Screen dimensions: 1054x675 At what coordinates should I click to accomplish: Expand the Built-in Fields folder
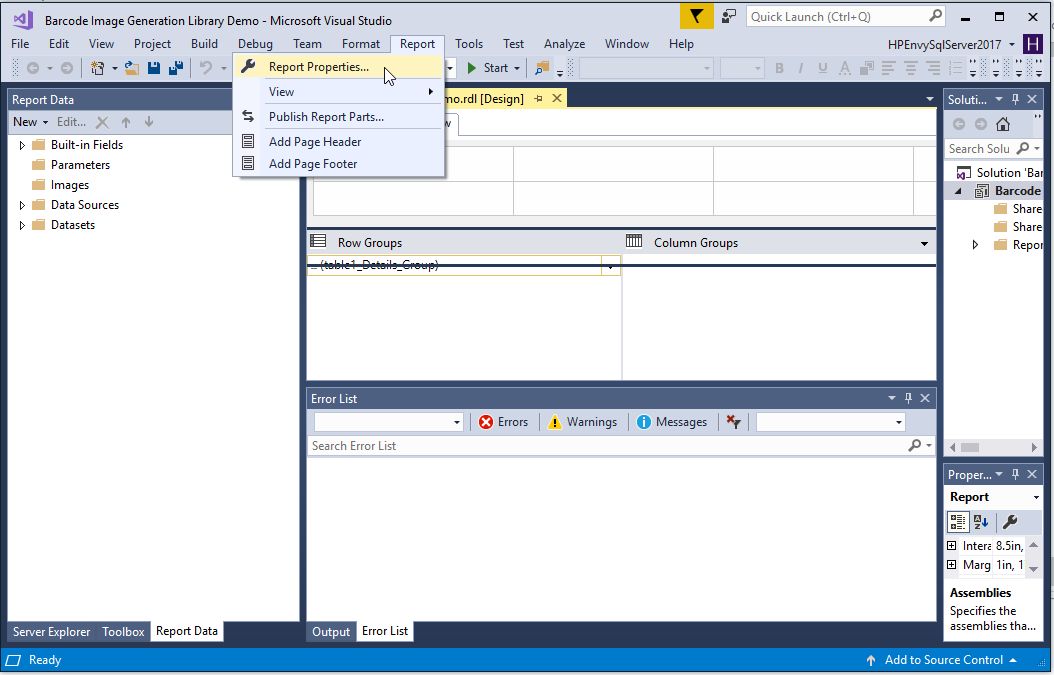click(x=22, y=145)
